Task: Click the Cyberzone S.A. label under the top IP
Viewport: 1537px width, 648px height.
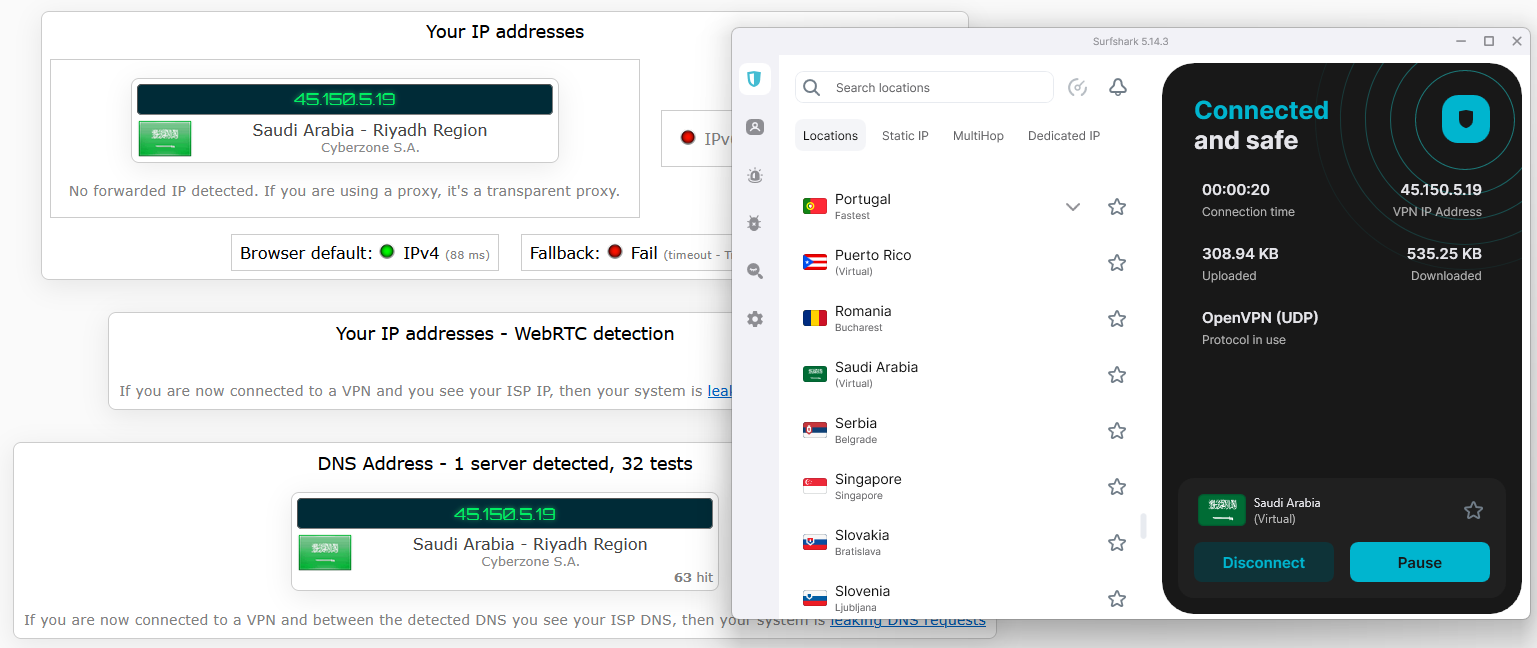Action: [x=370, y=148]
